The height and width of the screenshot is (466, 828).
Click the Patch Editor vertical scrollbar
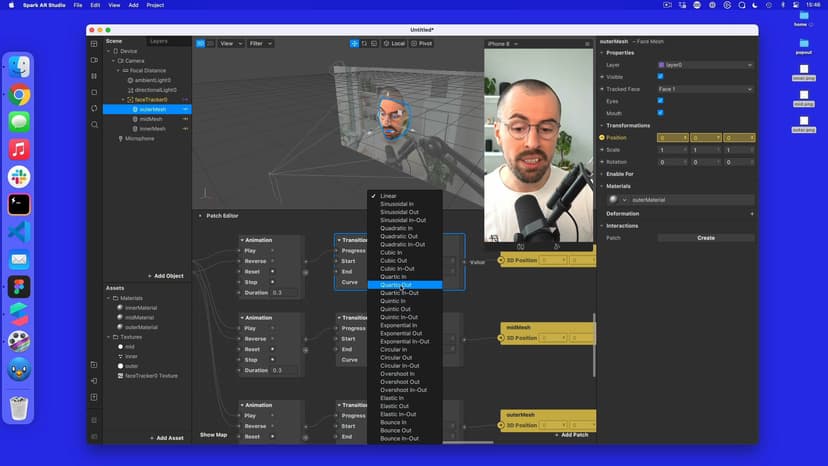pos(595,346)
